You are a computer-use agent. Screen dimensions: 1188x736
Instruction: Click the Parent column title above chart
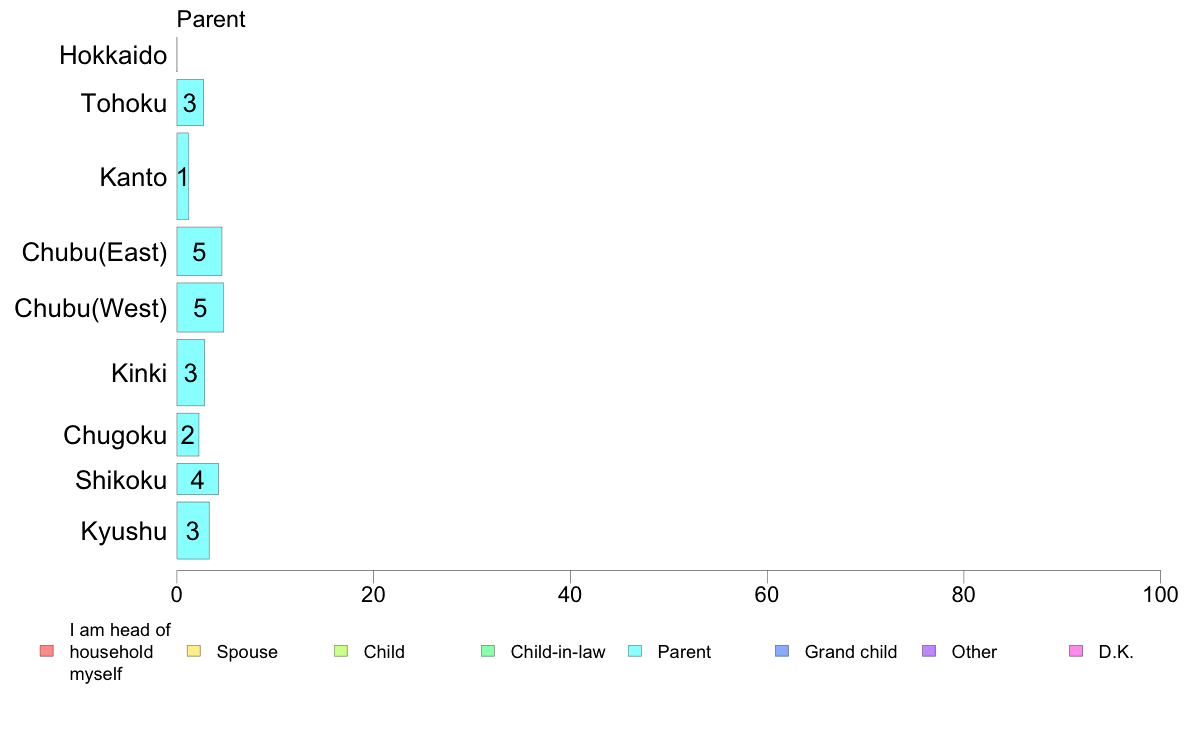tap(211, 19)
